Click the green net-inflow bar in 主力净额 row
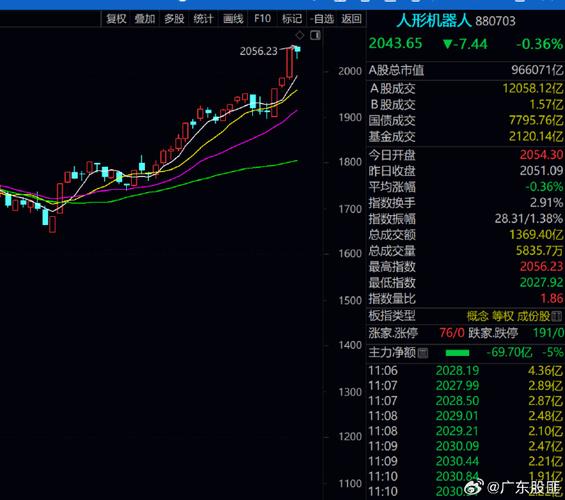Screen dimensions: 565x500 click(x=457, y=353)
